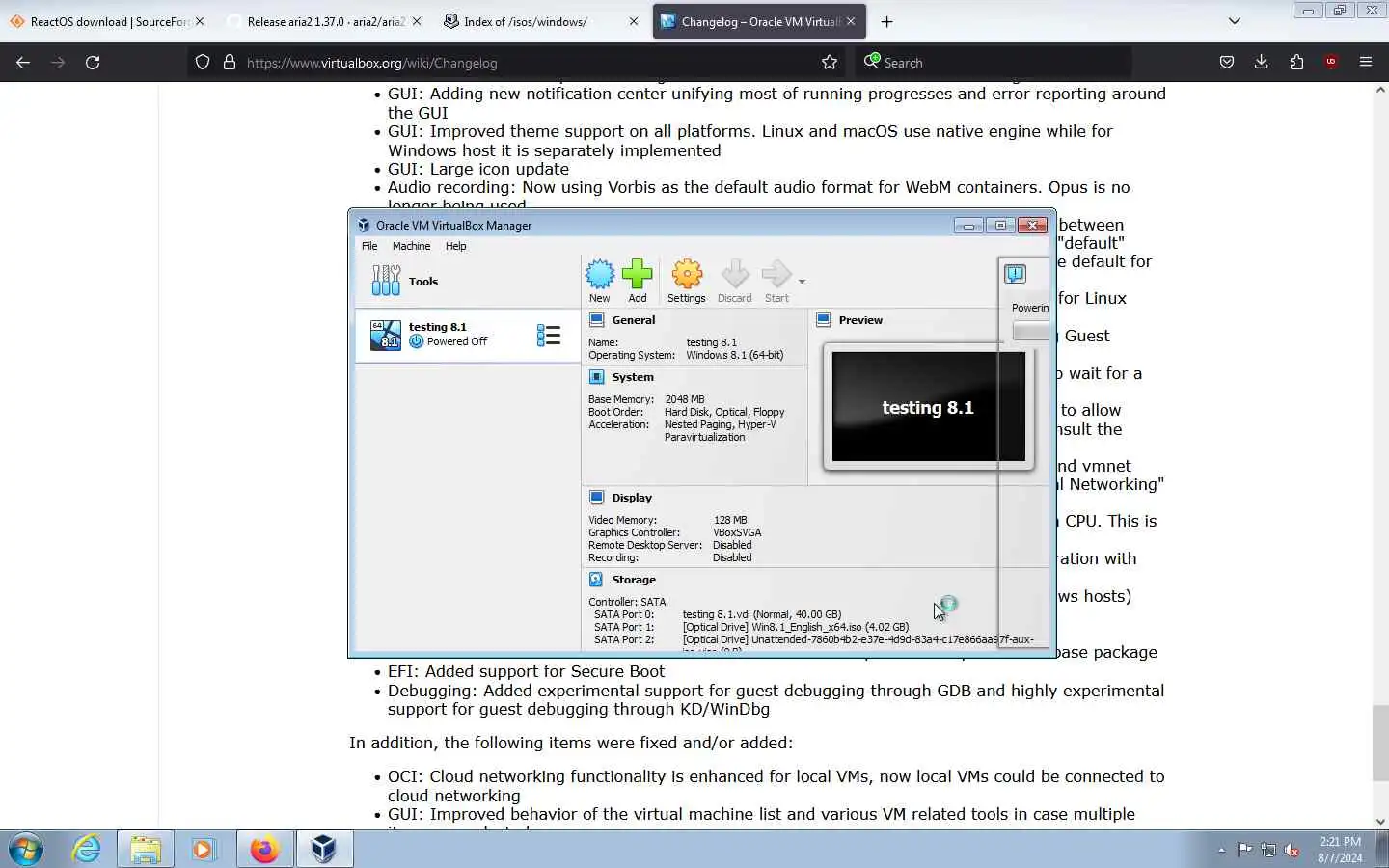The image size is (1389, 868).
Task: Click the muted volume tray icon
Action: (x=1293, y=850)
